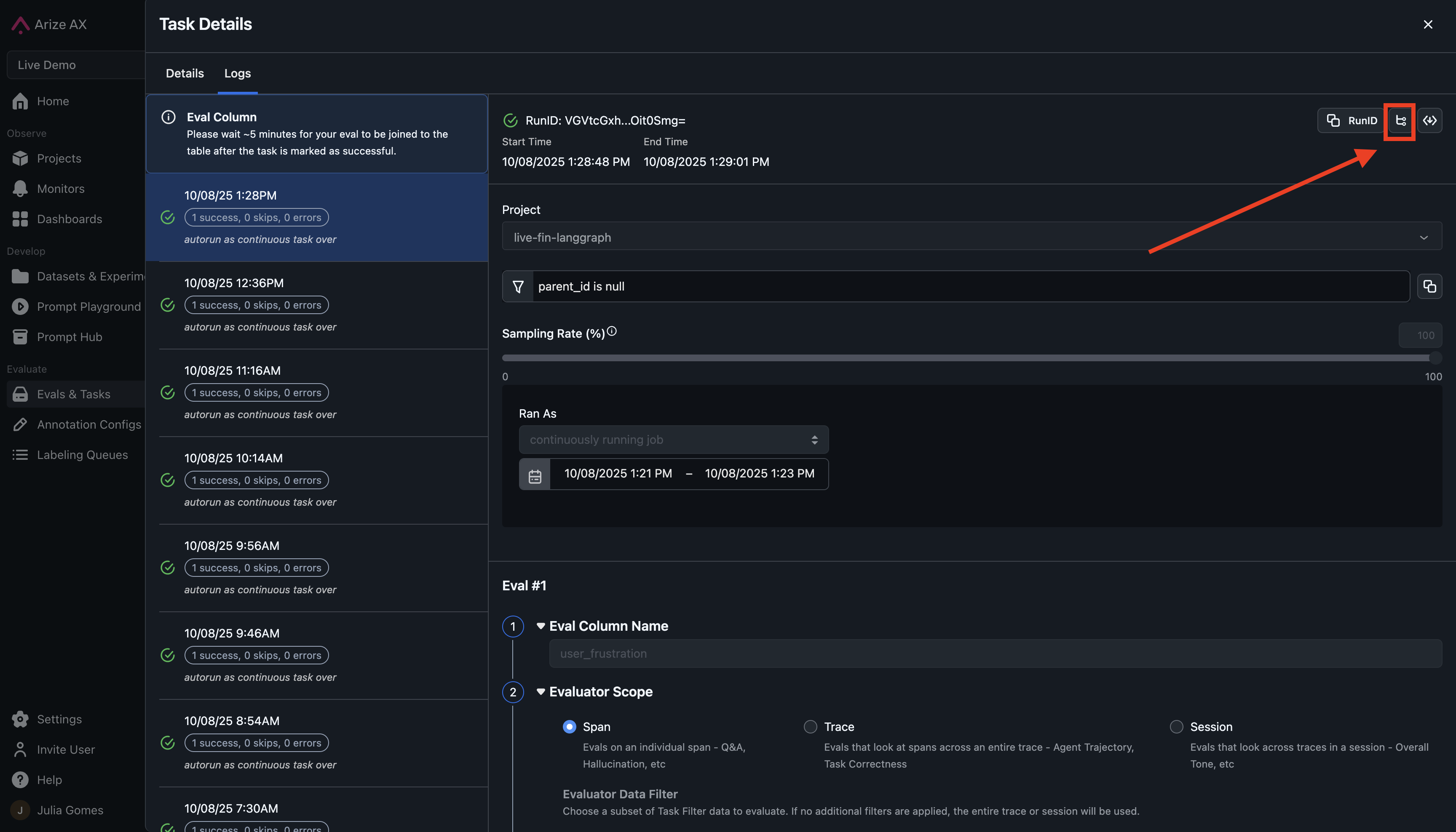The width and height of the screenshot is (1456, 832).
Task: Click the traces icon next to RunID button
Action: coord(1400,120)
